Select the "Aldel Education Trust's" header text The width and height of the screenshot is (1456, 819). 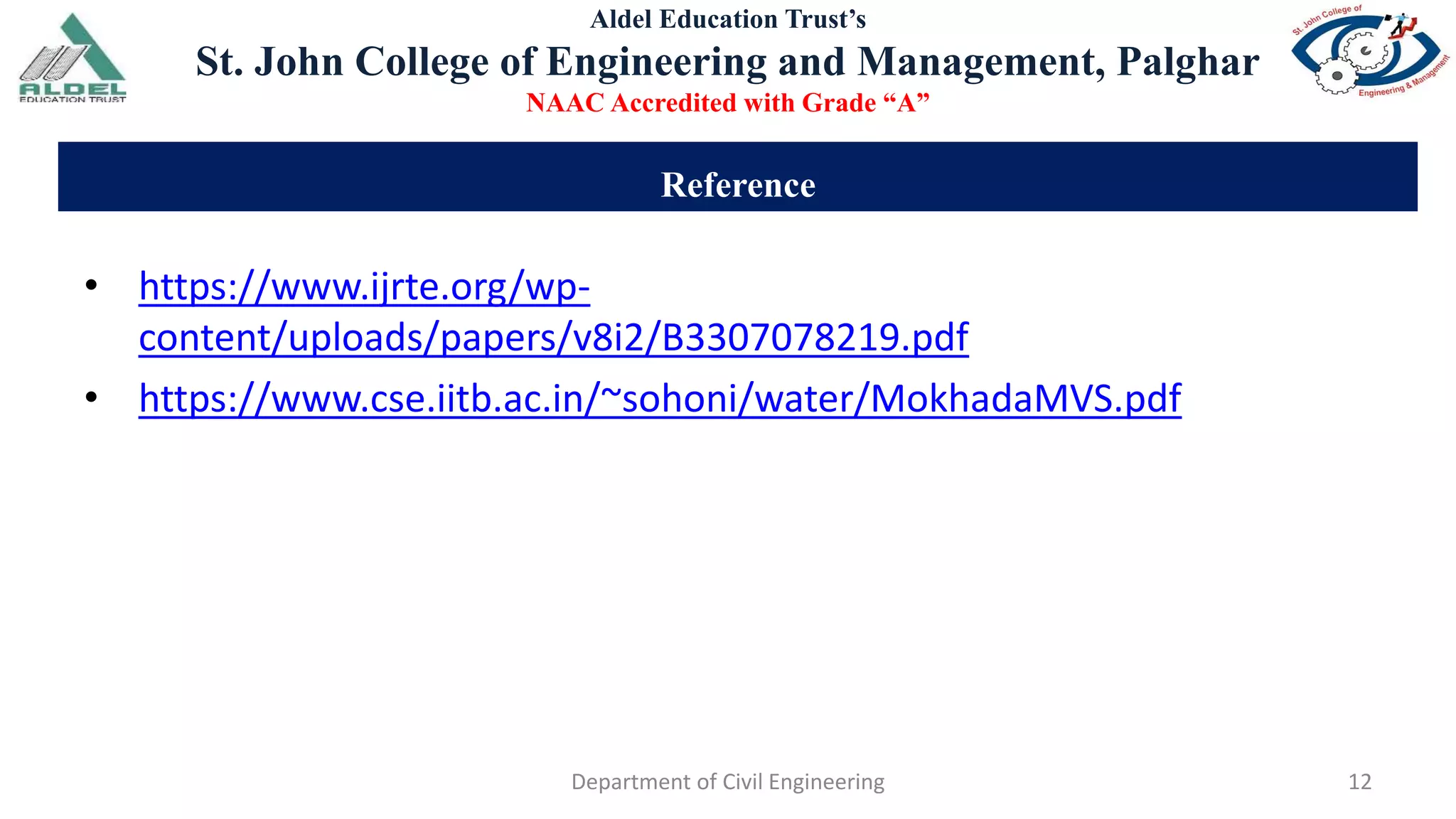click(728, 19)
